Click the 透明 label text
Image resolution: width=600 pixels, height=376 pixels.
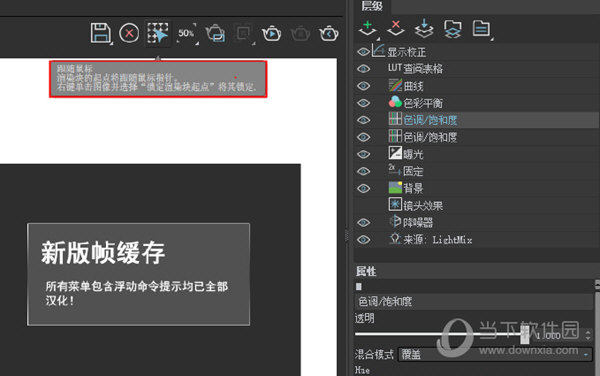click(x=365, y=318)
